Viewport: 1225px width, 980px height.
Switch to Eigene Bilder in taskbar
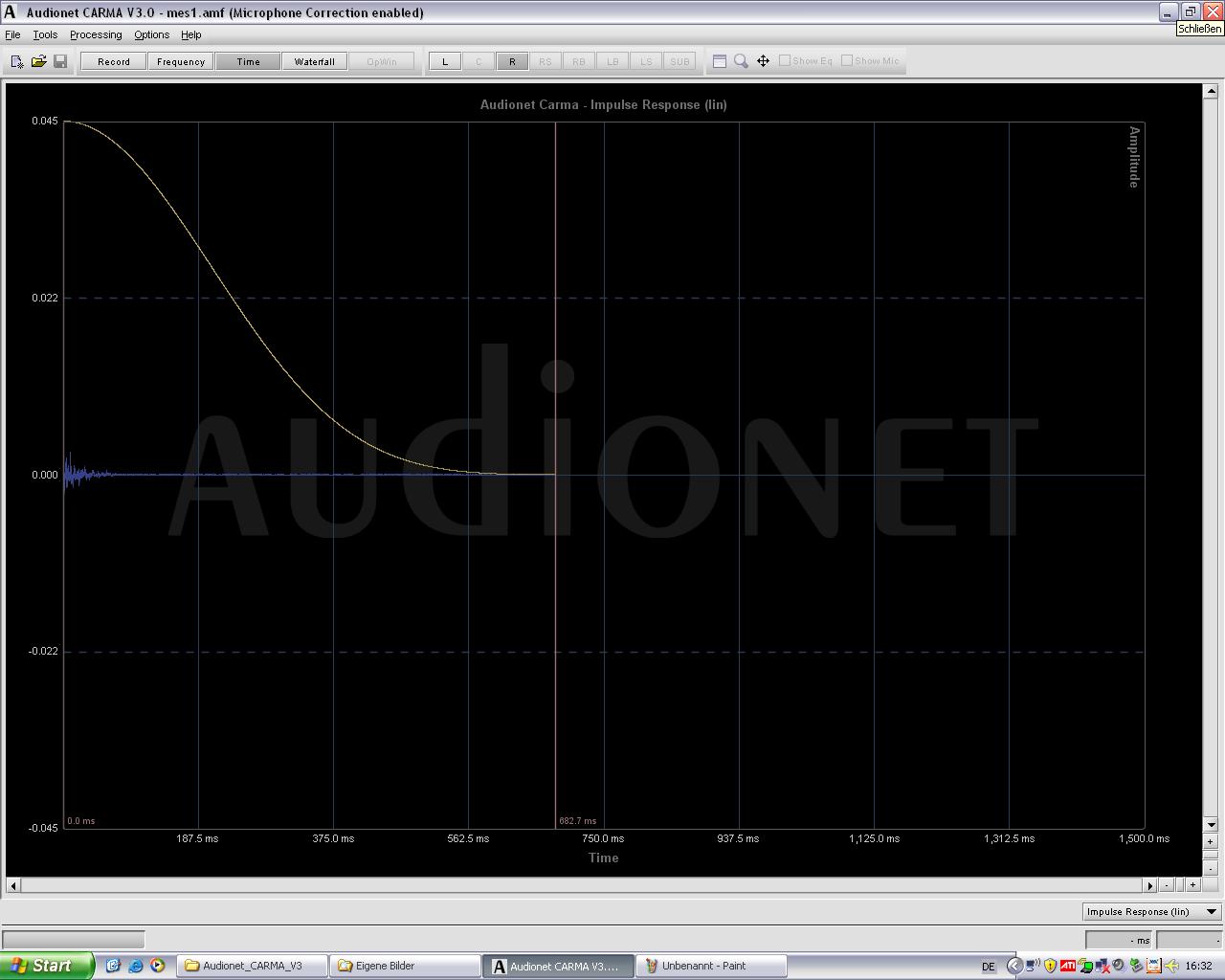coord(406,966)
